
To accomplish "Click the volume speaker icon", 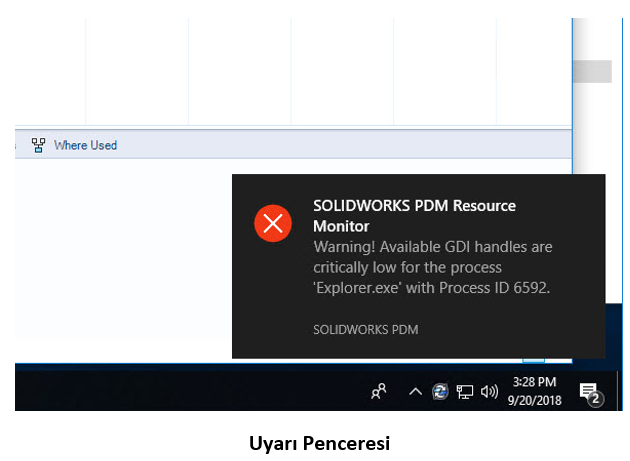I will (489, 392).
